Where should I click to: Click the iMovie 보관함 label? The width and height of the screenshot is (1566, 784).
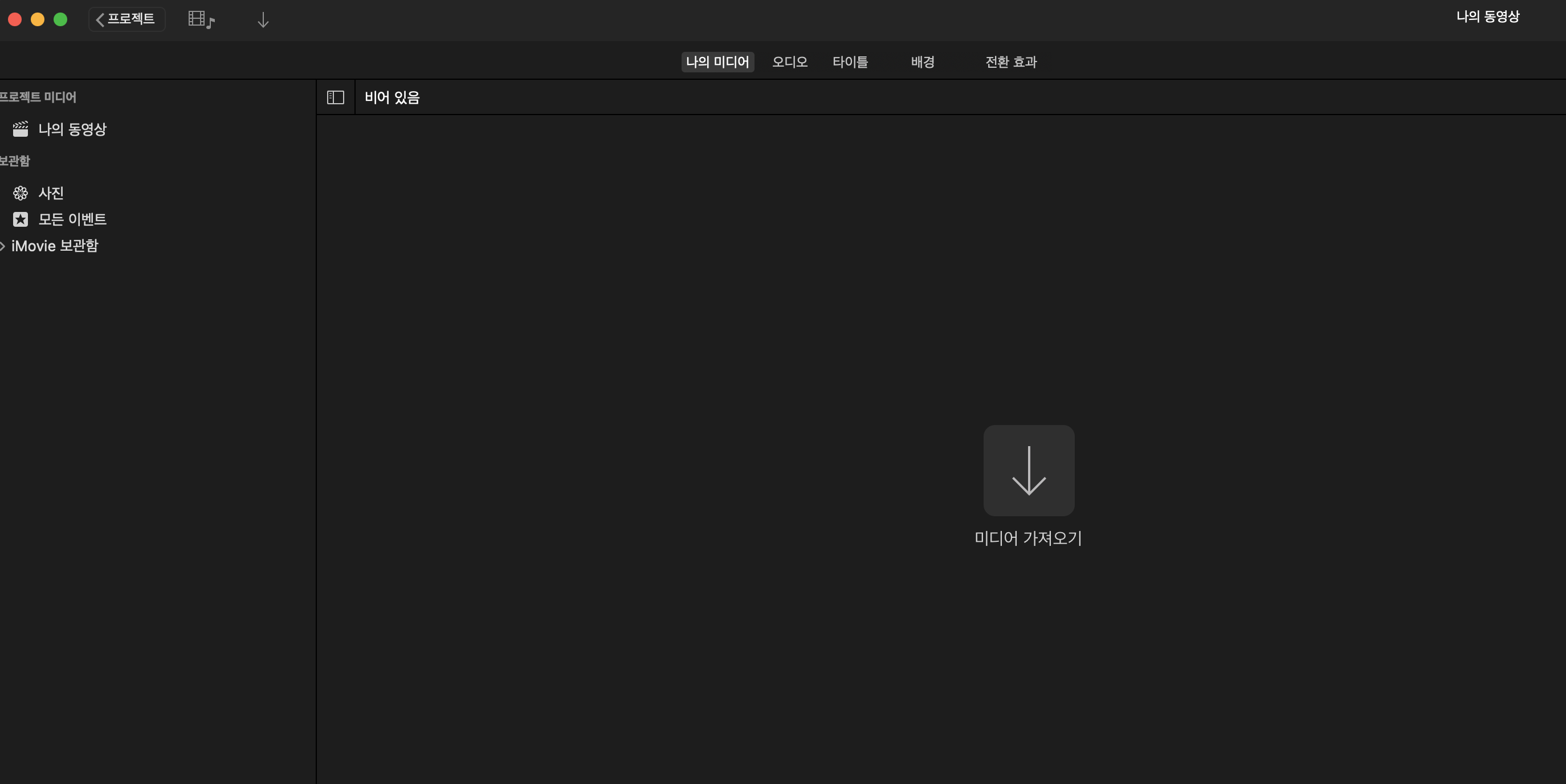click(55, 246)
